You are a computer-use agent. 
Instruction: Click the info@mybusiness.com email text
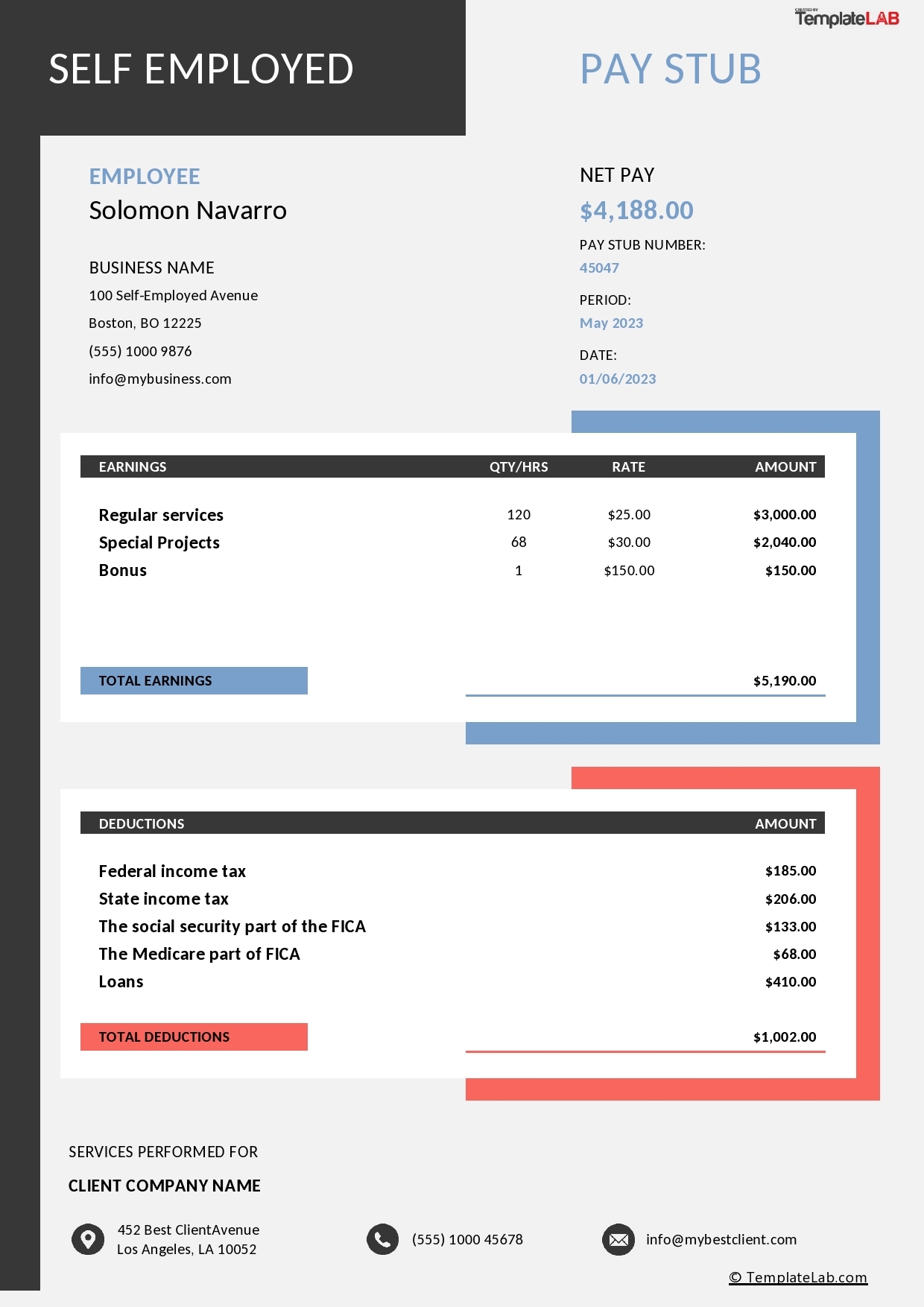pyautogui.click(x=160, y=379)
